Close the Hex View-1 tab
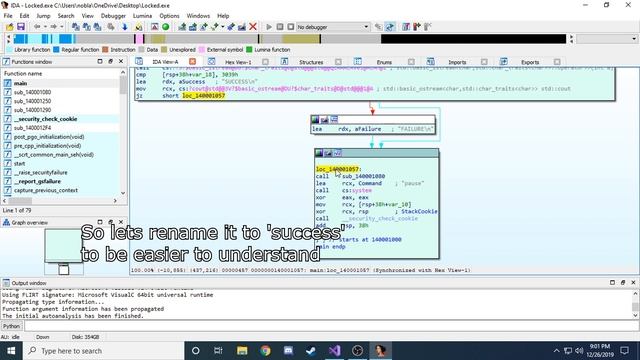 point(265,62)
